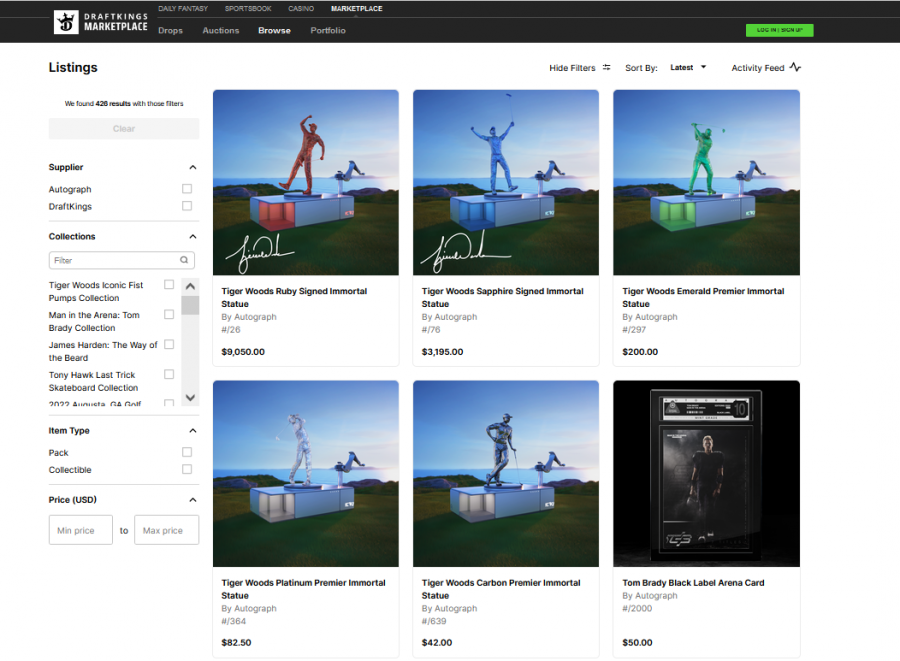Enable the Collectible item type checkbox
The height and width of the screenshot is (661, 900).
click(x=187, y=469)
